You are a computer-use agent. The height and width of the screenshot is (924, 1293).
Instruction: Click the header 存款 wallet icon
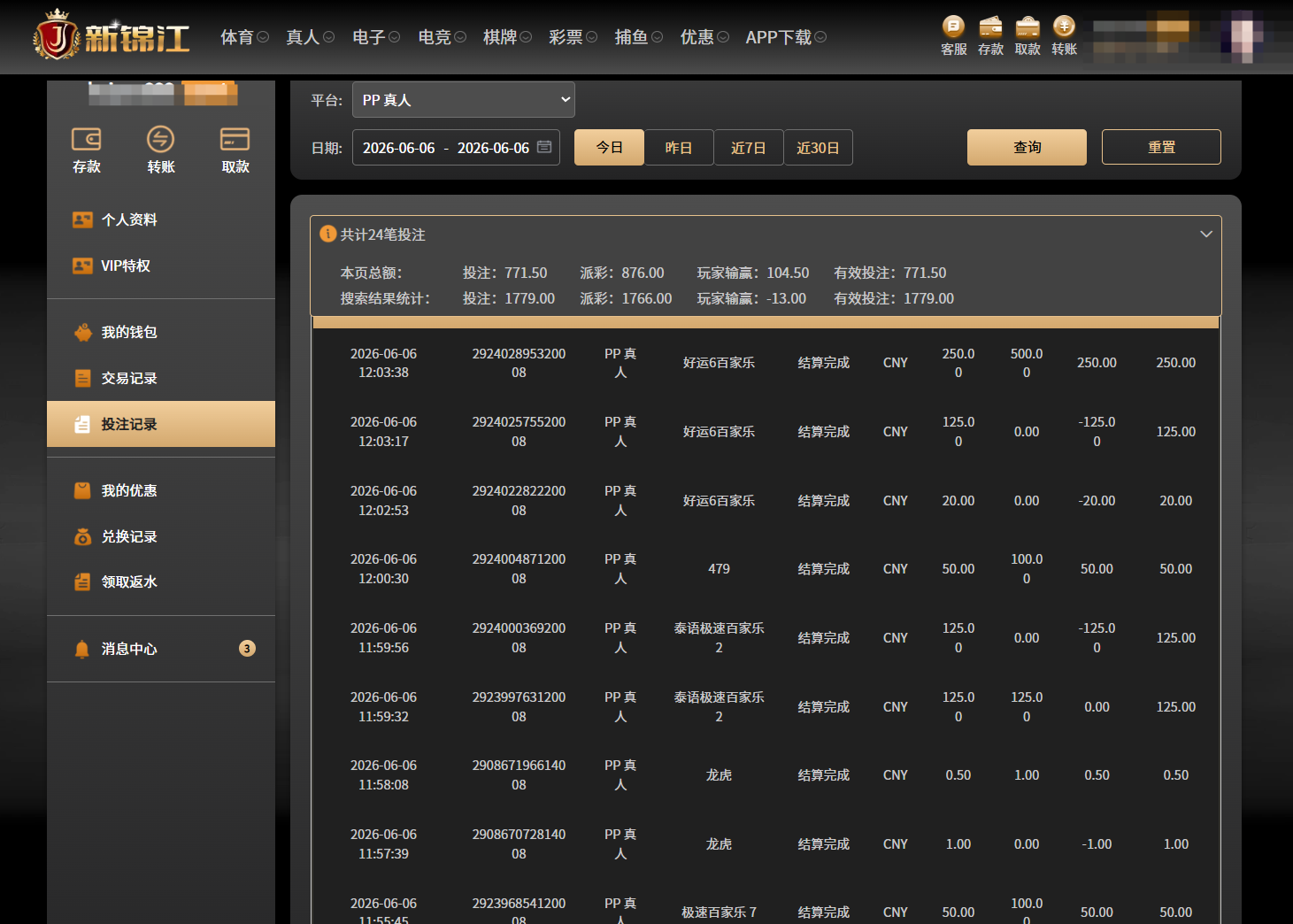990,26
